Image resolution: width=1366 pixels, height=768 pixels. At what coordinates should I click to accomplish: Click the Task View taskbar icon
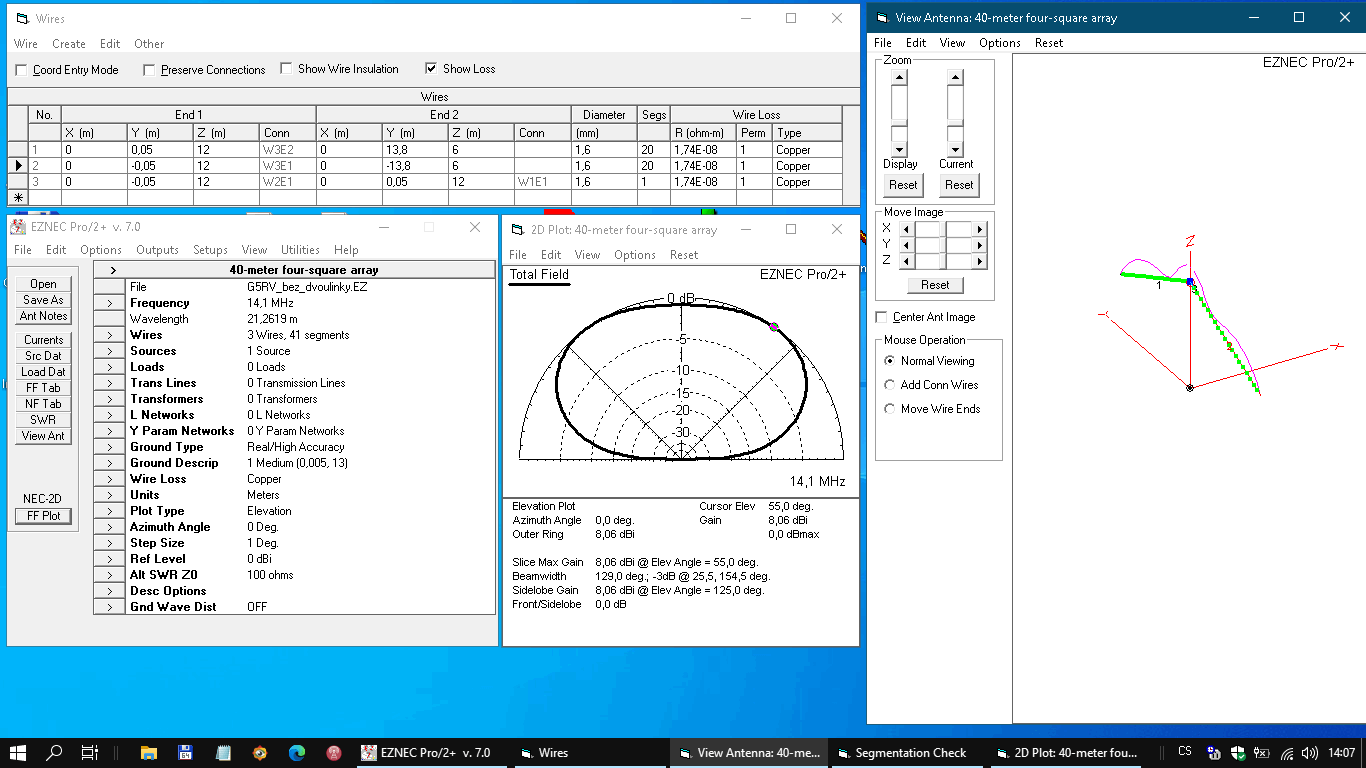pos(89,753)
